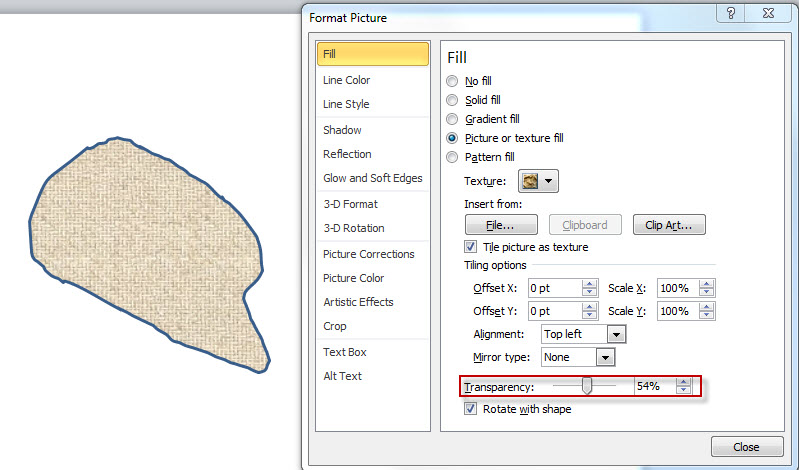Close the Format Picture dialog via X
The image size is (799, 470).
pyautogui.click(x=768, y=13)
